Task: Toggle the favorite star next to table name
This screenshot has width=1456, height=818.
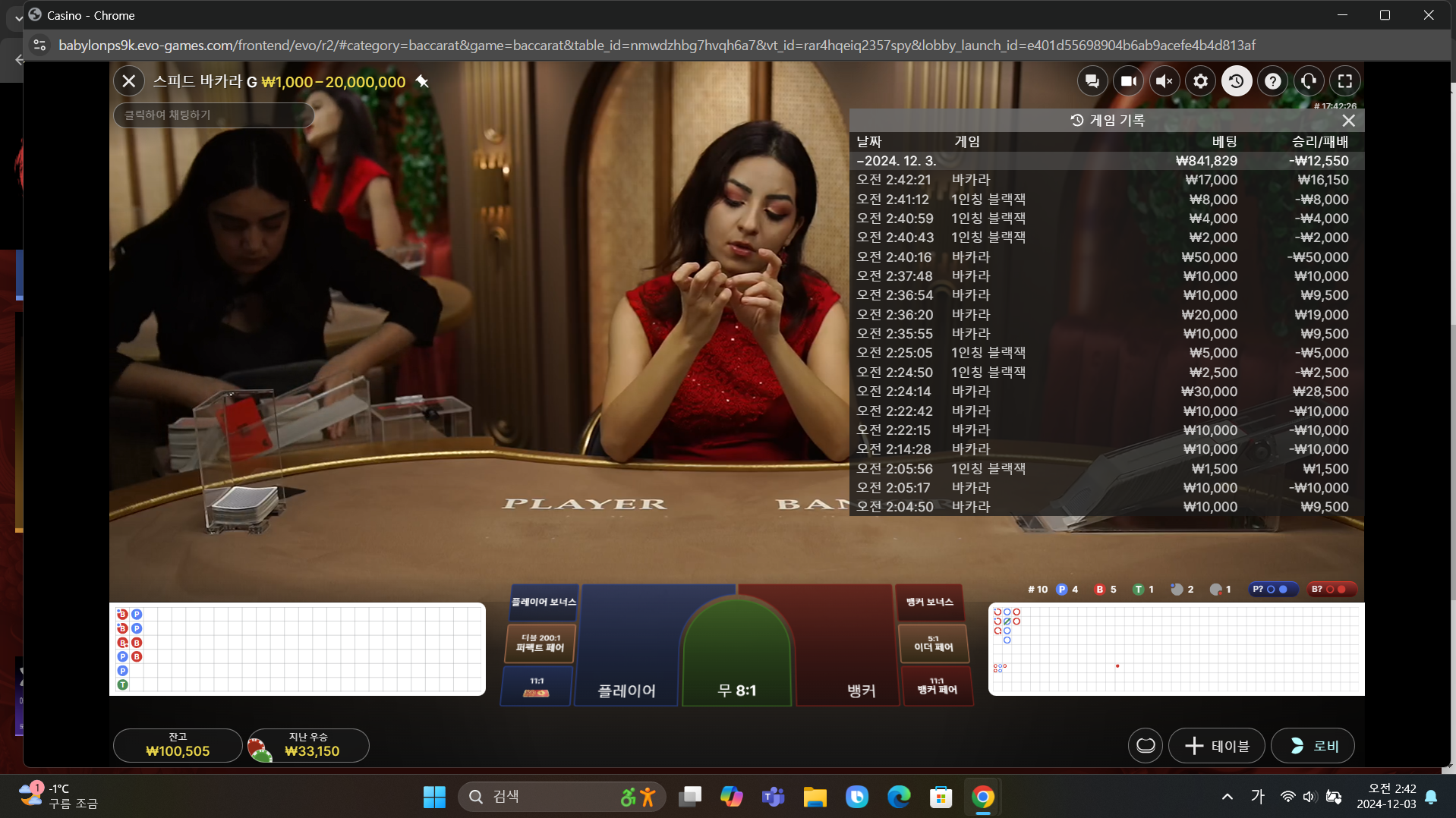Action: click(423, 81)
